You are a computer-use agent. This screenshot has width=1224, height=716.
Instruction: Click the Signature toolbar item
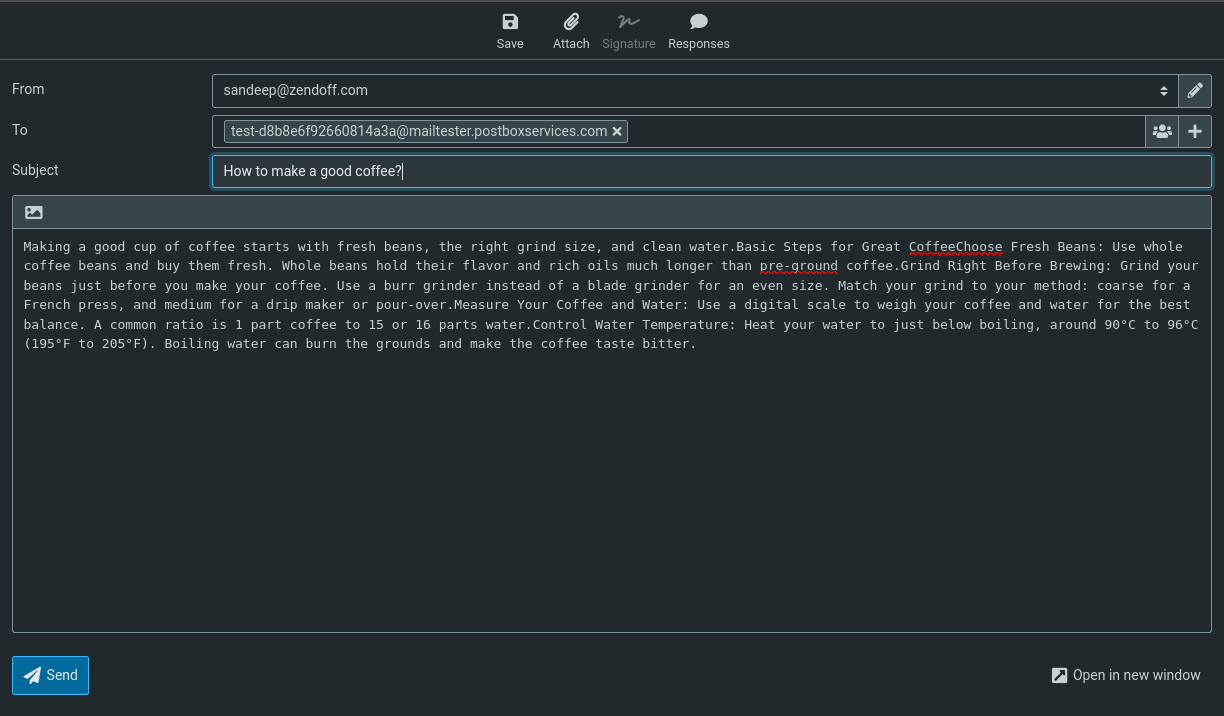point(629,31)
